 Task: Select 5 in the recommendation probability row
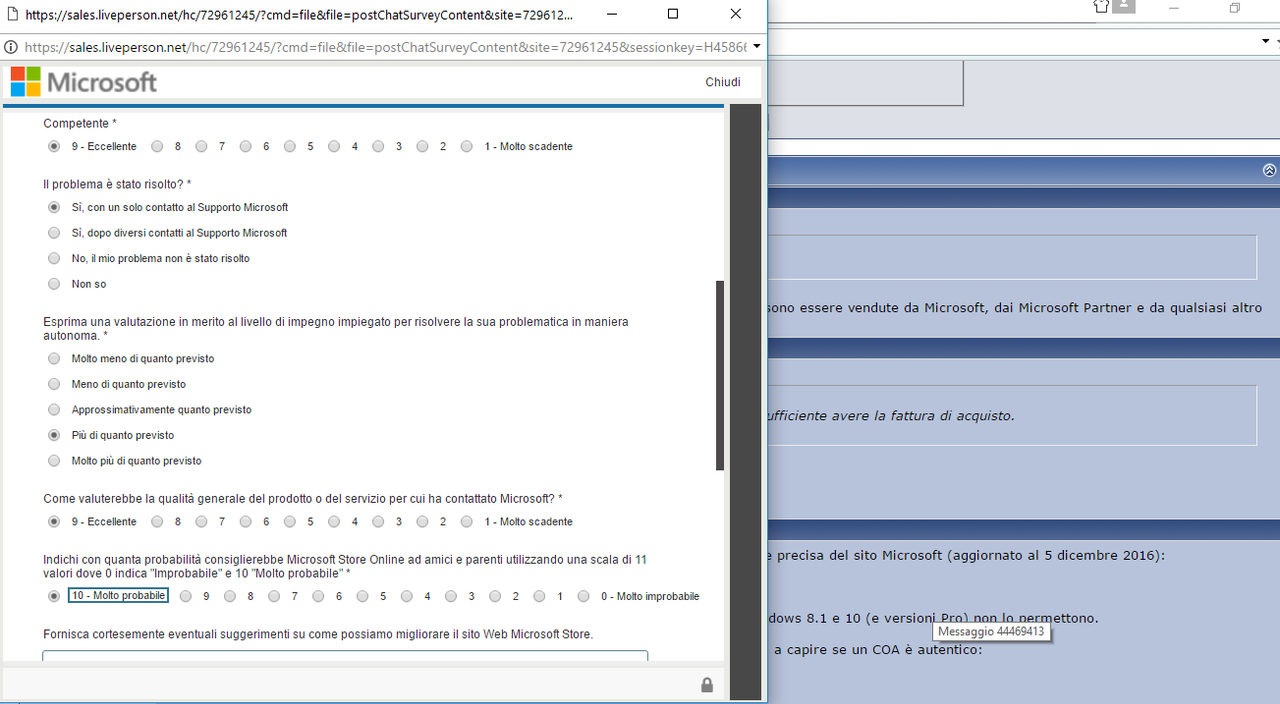click(363, 596)
